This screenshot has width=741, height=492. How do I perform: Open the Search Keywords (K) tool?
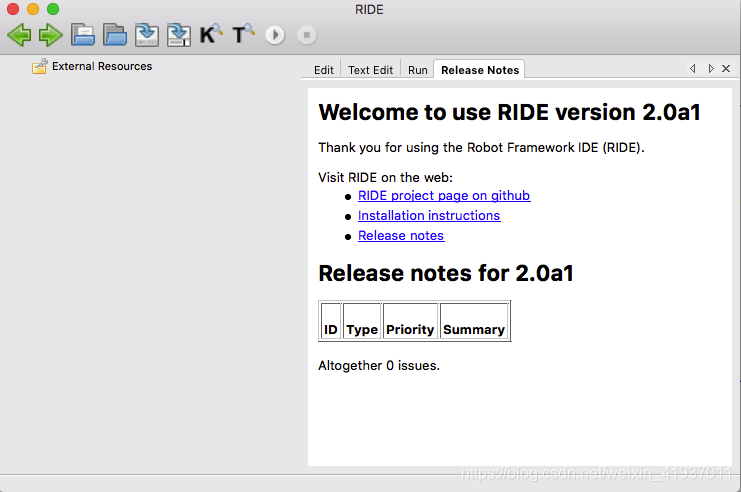coord(211,35)
